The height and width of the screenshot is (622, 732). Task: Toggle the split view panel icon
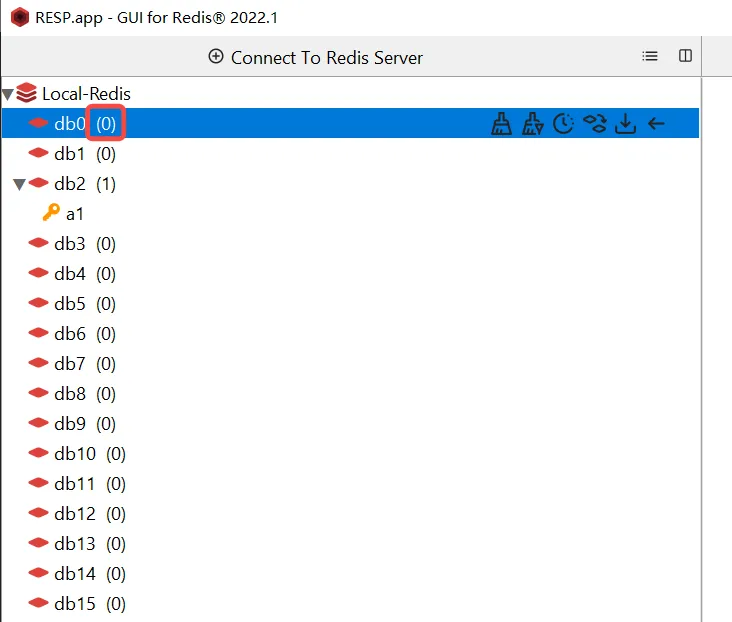coord(685,56)
